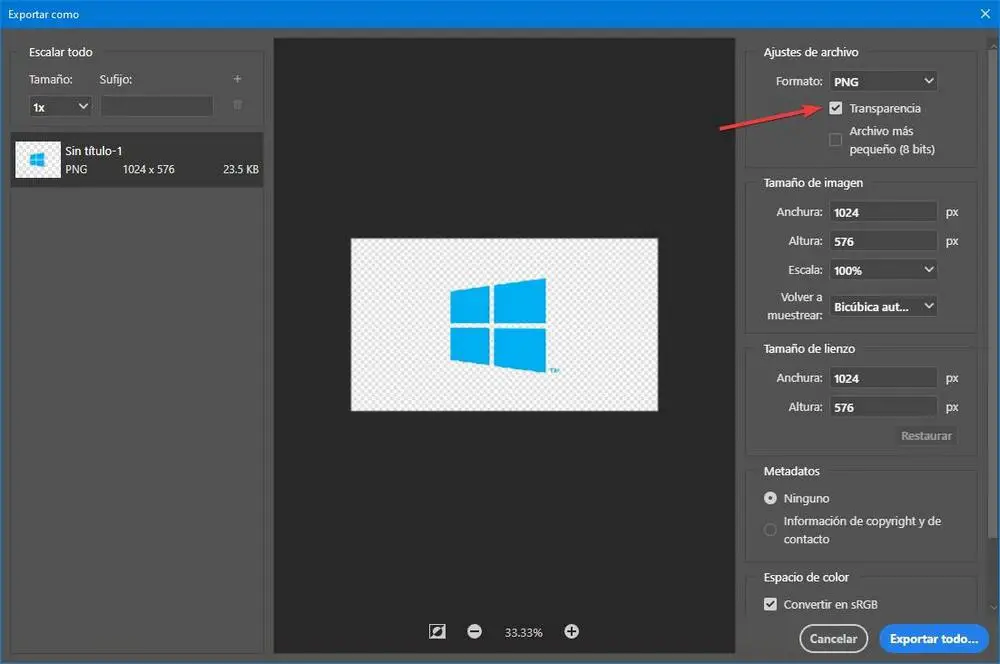
Task: Click the Exportar todo button
Action: [x=934, y=638]
